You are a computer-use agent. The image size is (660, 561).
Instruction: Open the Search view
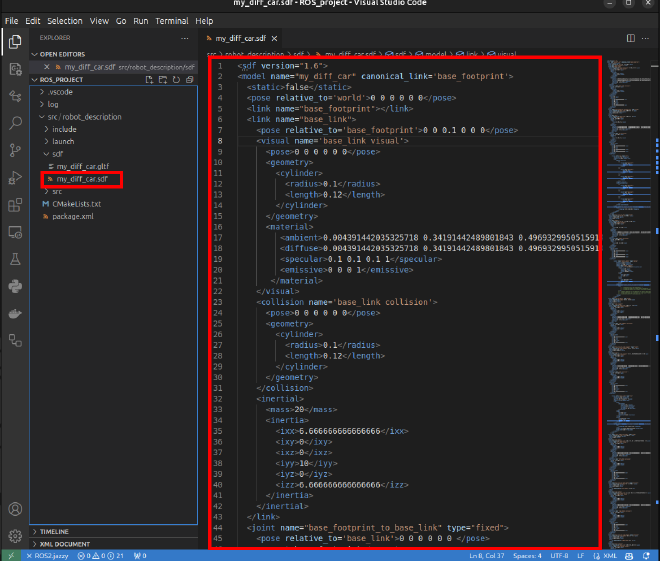[x=15, y=123]
